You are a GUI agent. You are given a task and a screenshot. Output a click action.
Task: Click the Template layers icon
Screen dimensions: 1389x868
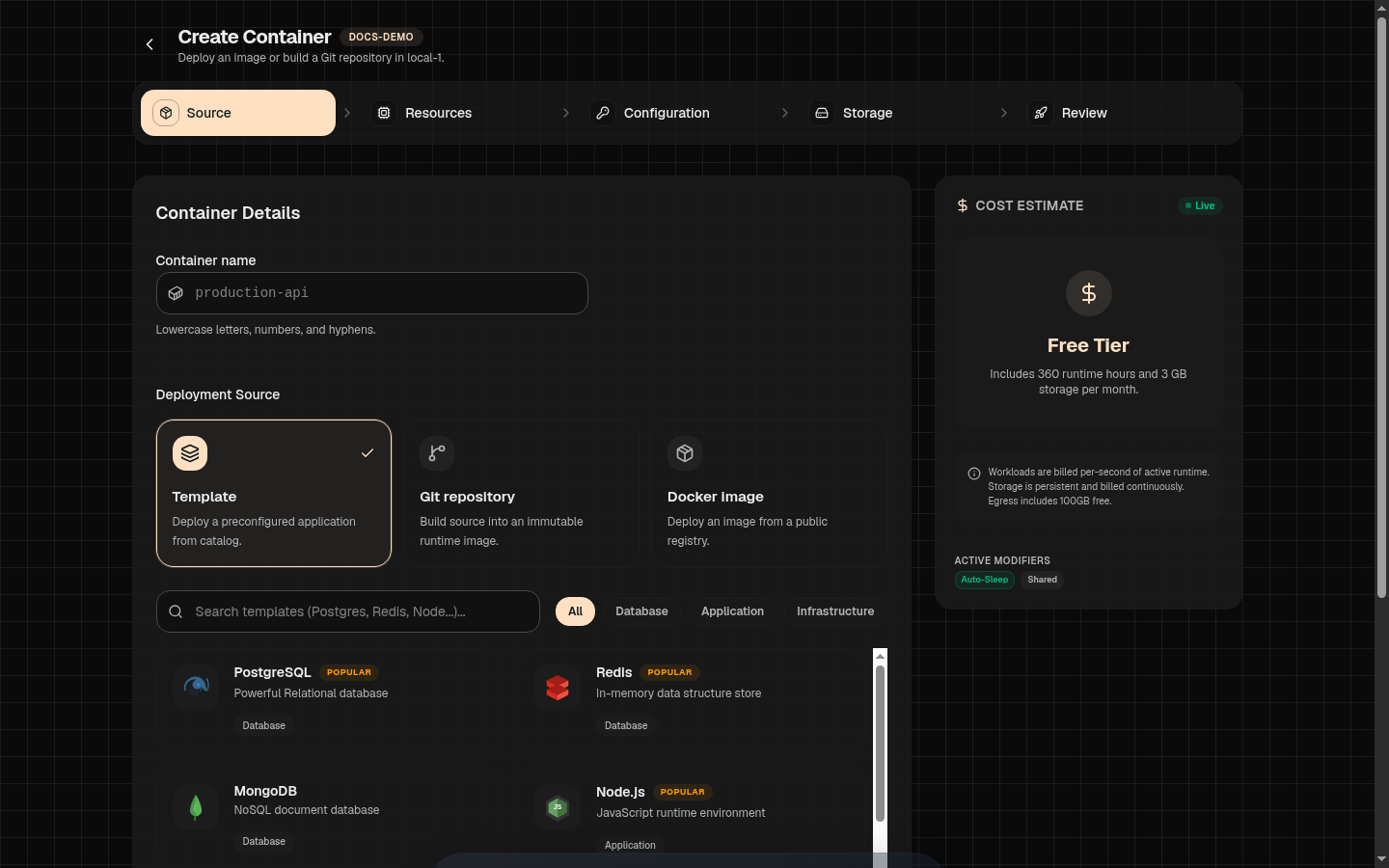[x=190, y=453]
